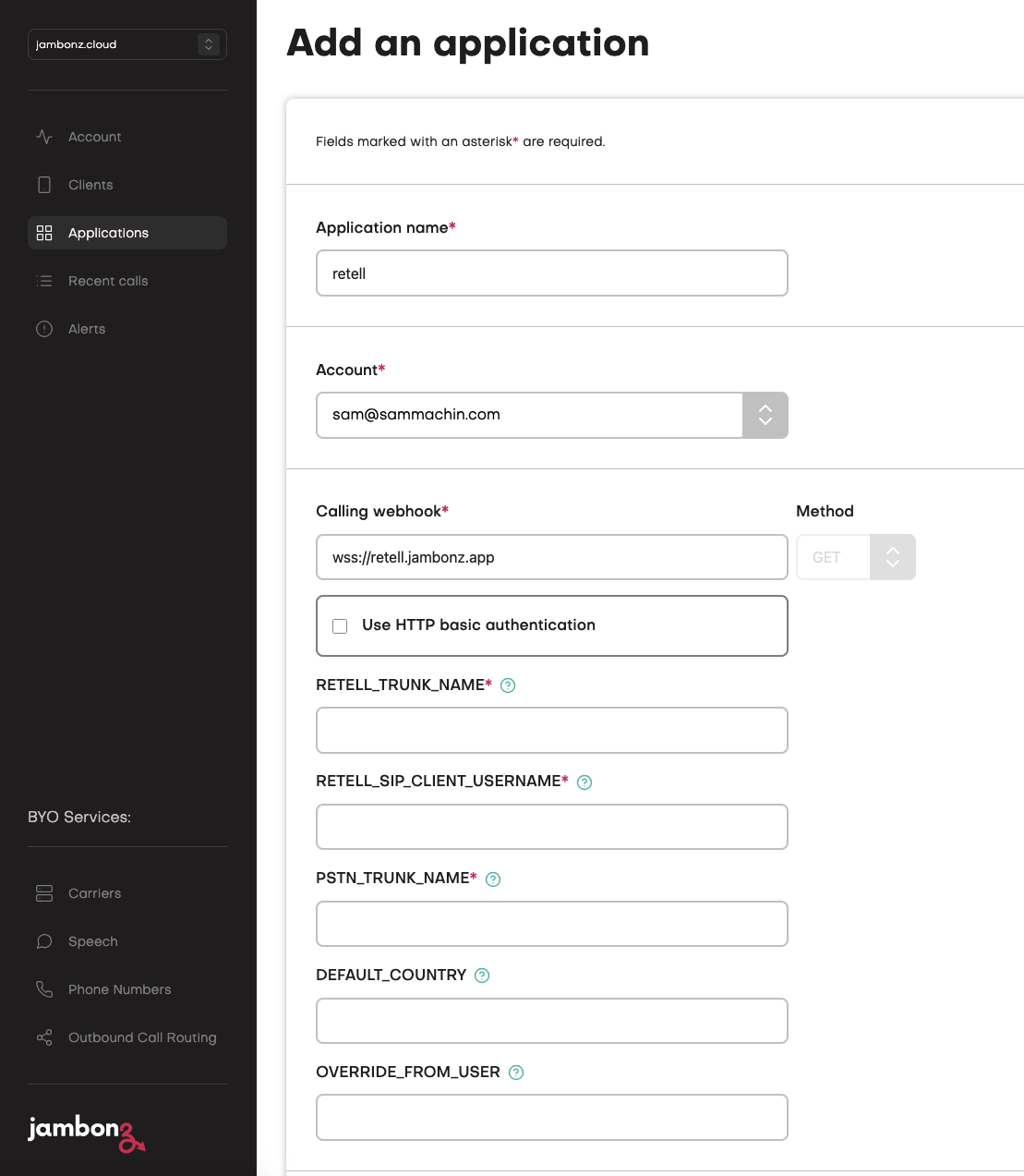Click the Carriers icon under BYO Services
Screen dimensions: 1024x1176
click(44, 893)
